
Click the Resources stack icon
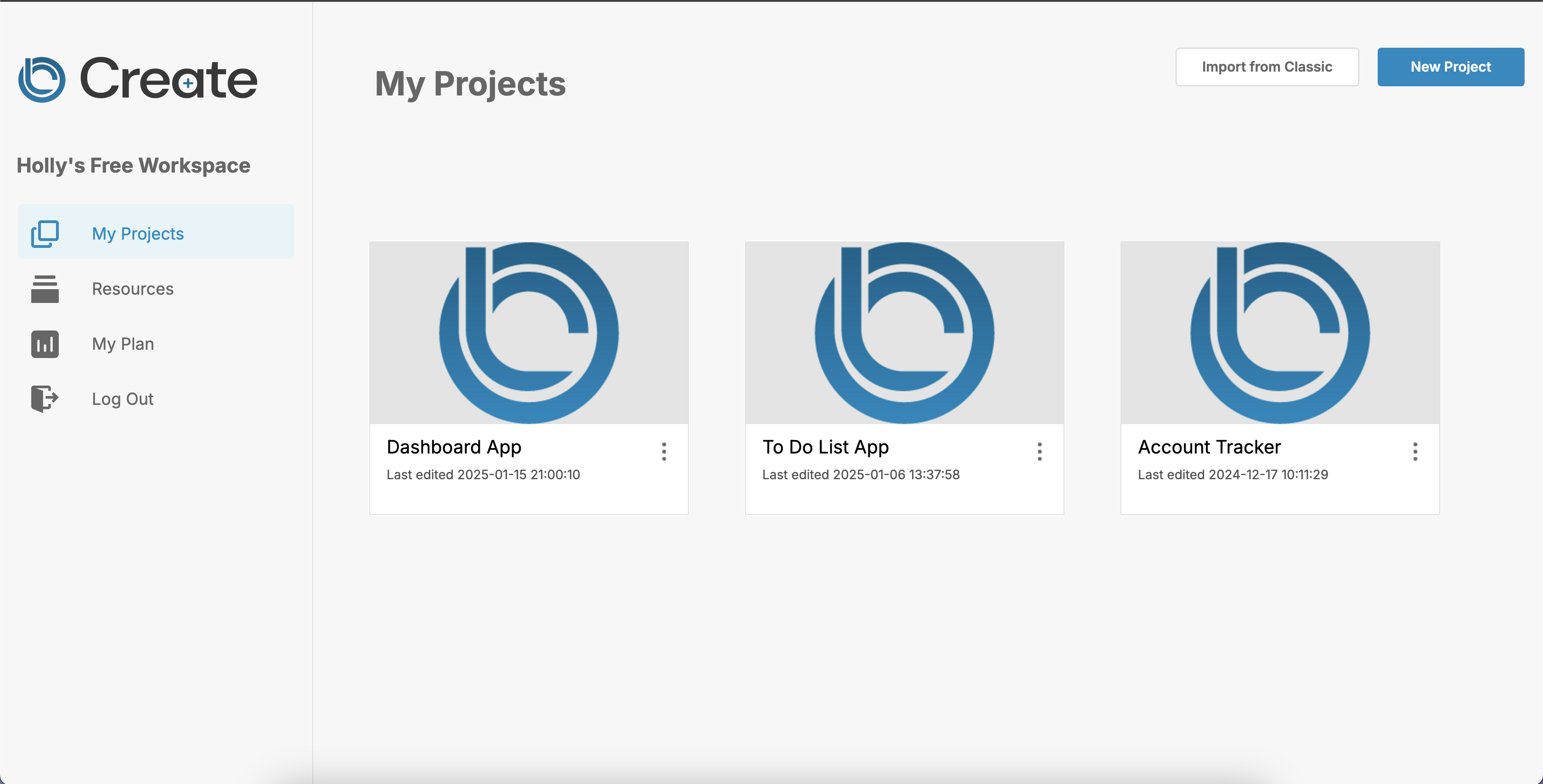click(x=45, y=289)
